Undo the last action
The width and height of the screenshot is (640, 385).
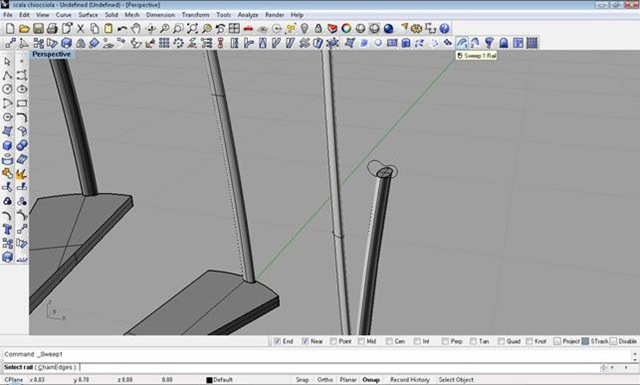122,29
